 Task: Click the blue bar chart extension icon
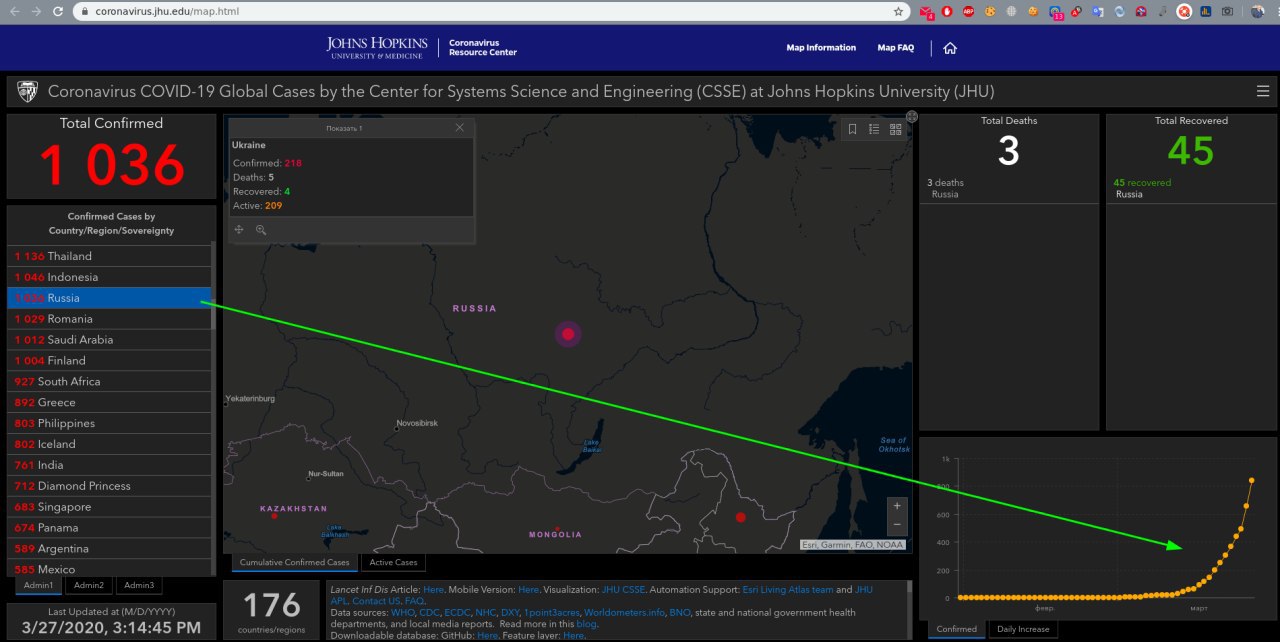pyautogui.click(x=1206, y=12)
